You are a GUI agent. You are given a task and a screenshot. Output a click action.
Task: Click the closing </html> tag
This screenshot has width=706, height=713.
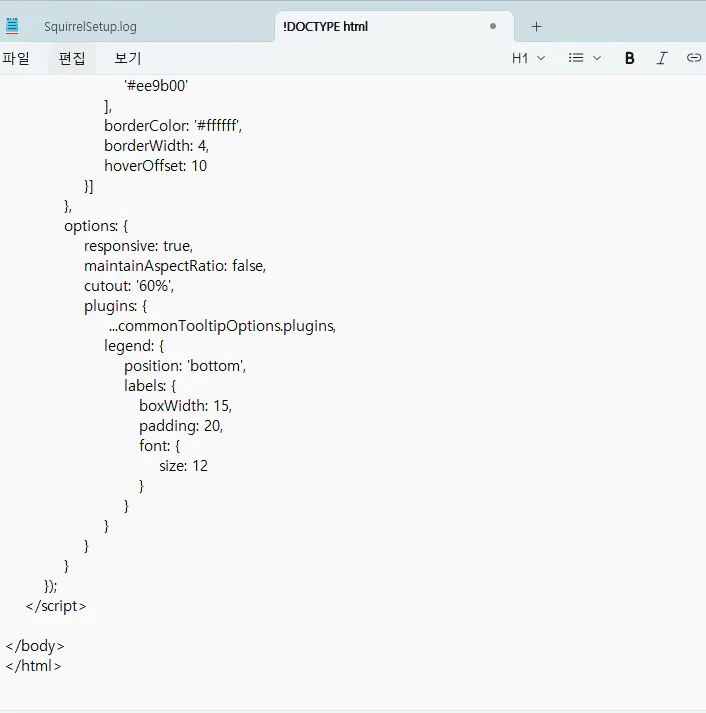(x=33, y=666)
